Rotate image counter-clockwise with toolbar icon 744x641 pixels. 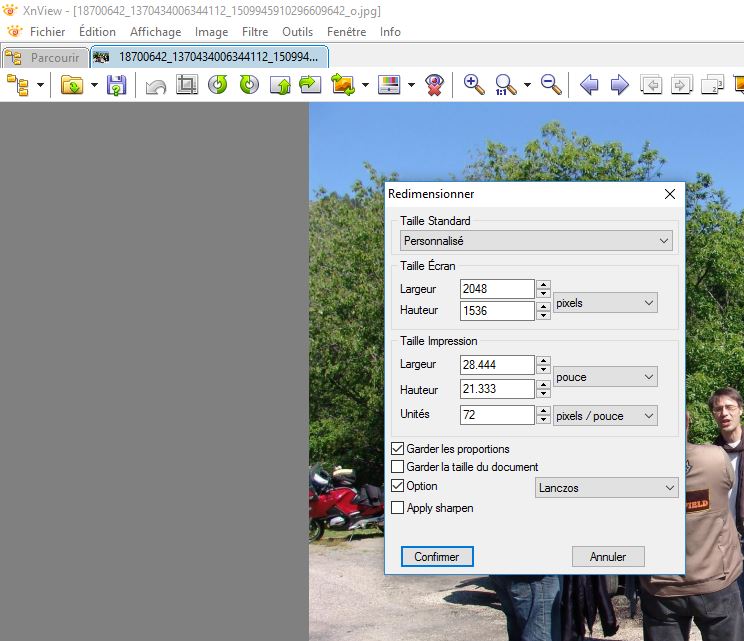click(218, 85)
